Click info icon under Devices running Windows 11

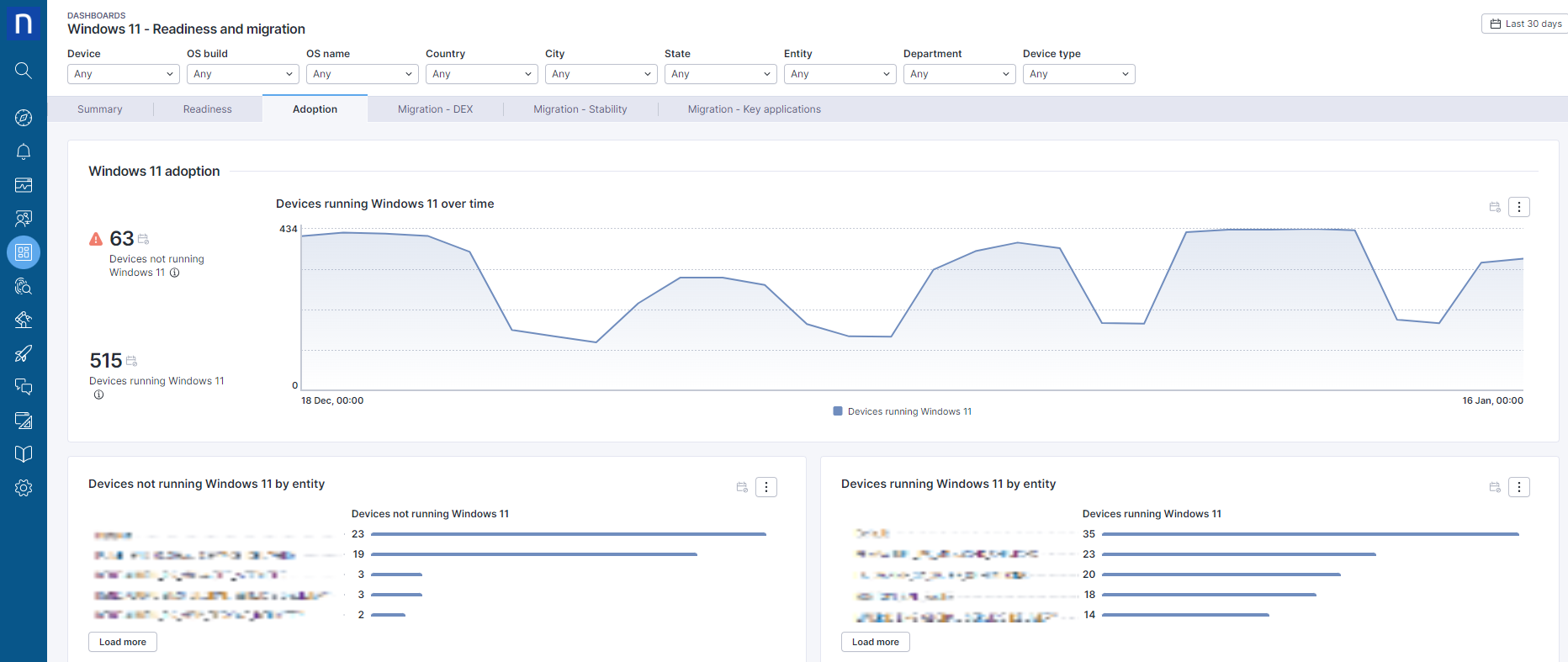[x=98, y=395]
